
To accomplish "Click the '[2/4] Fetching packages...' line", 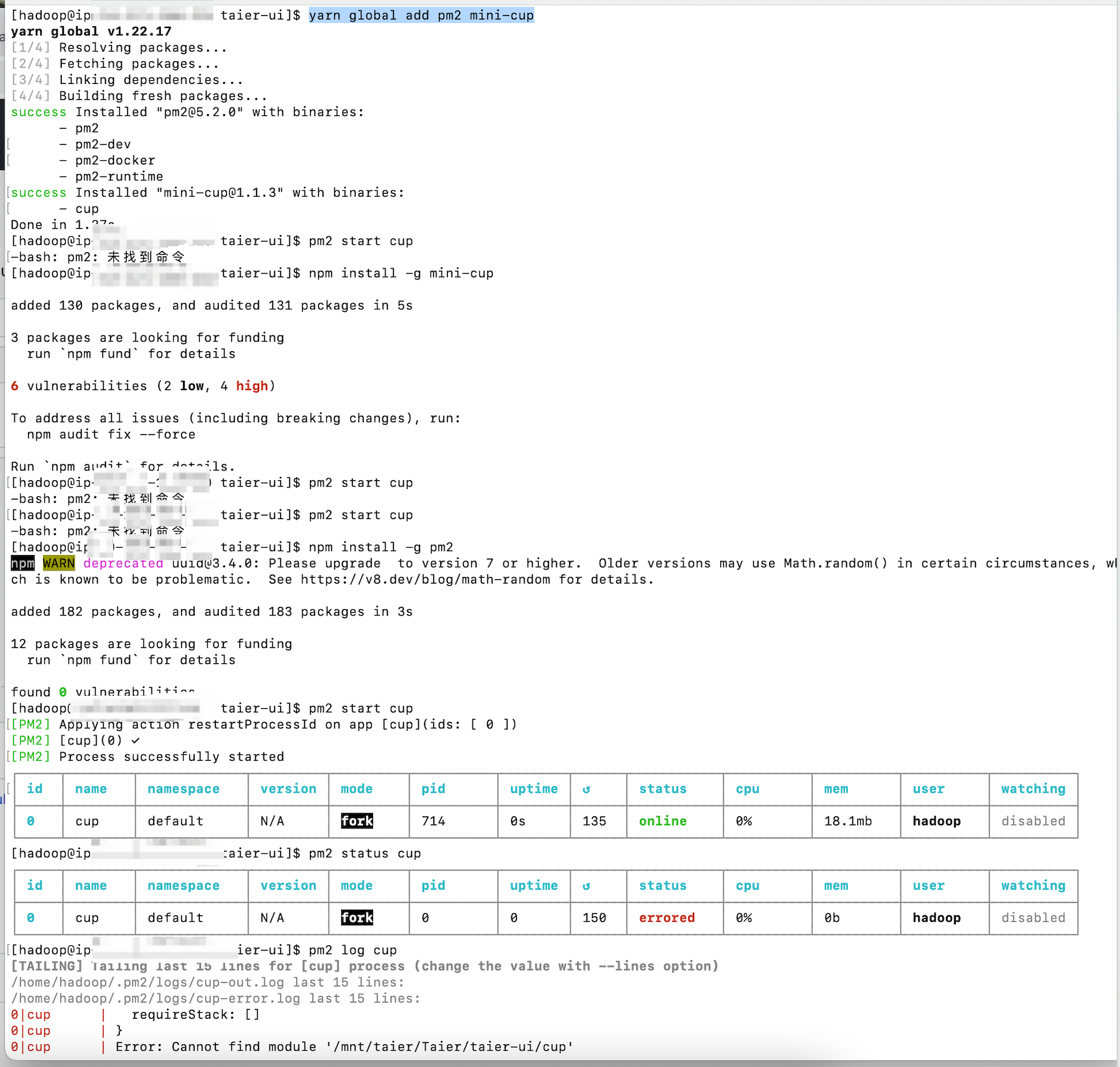I will click(115, 64).
